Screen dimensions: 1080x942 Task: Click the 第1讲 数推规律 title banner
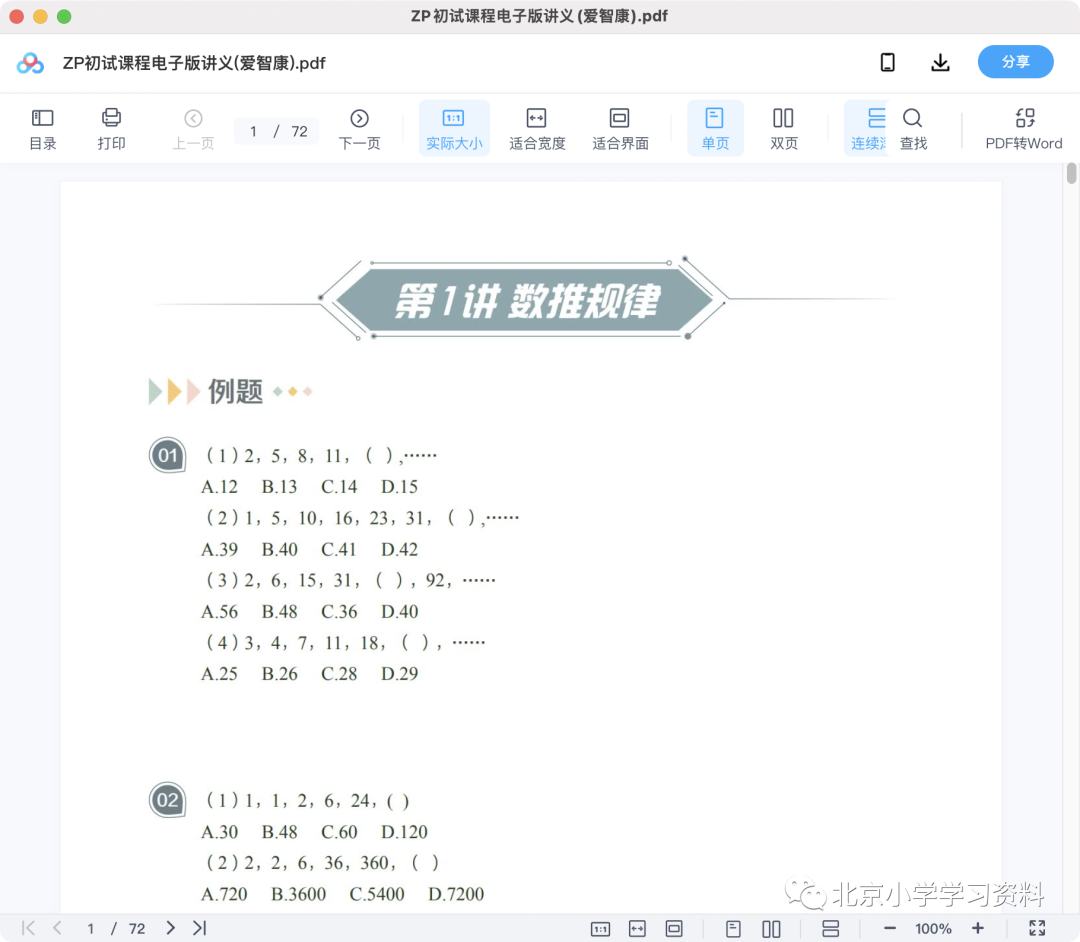(525, 300)
